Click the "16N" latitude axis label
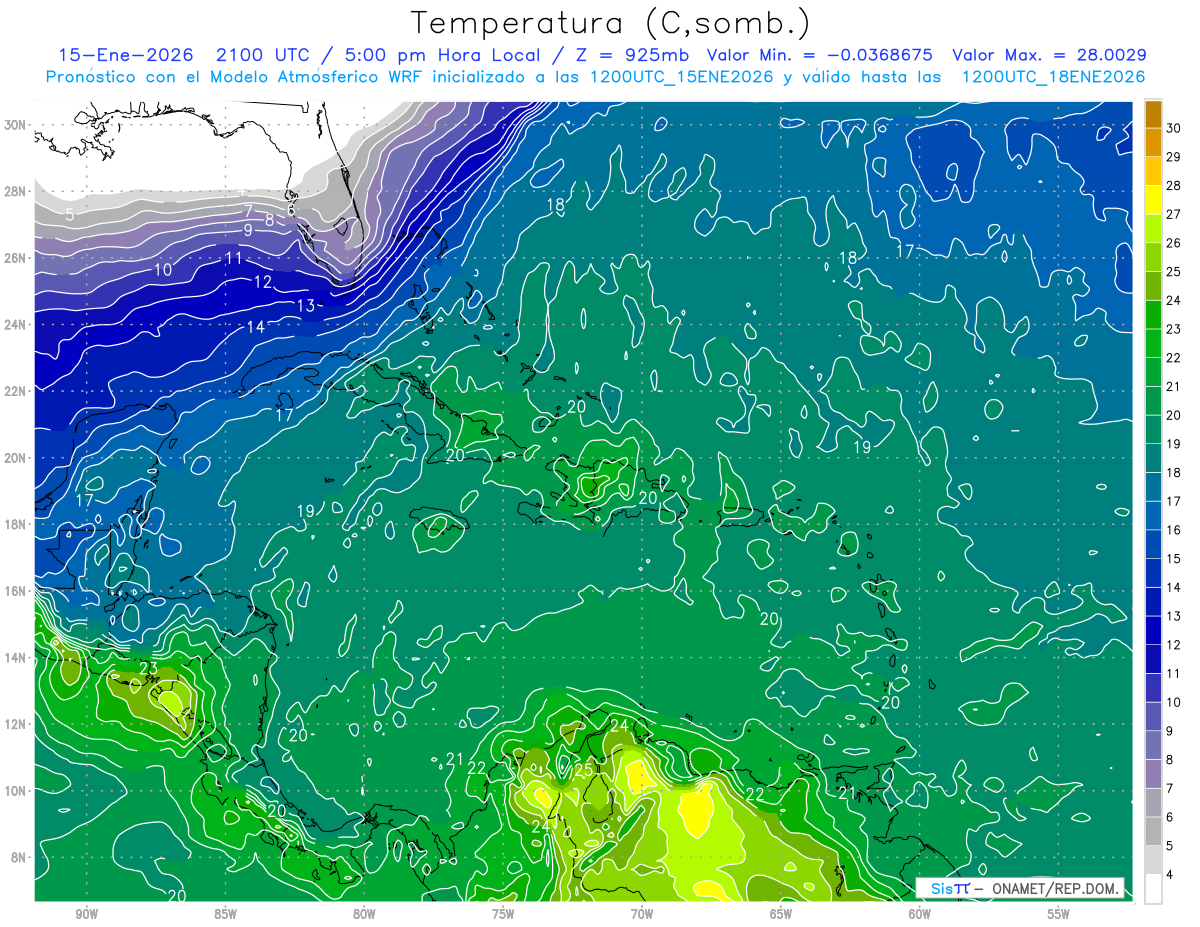The width and height of the screenshot is (1200, 927). coord(15,591)
